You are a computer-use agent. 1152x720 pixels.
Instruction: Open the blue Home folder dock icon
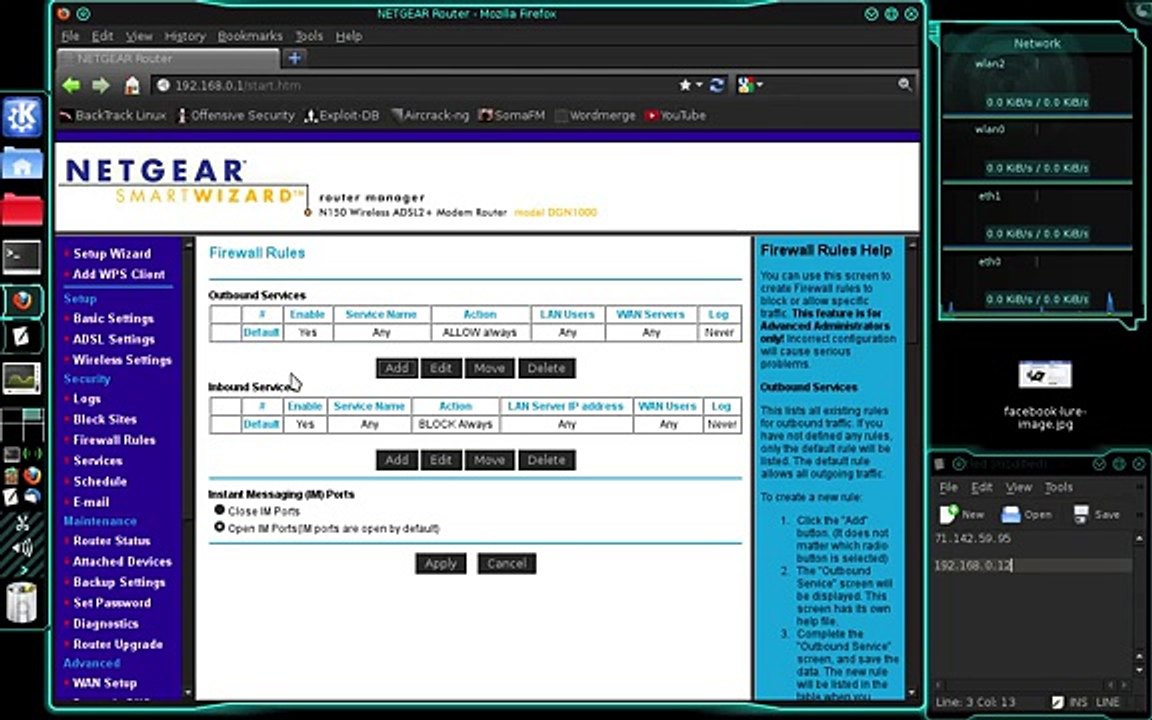click(x=22, y=164)
